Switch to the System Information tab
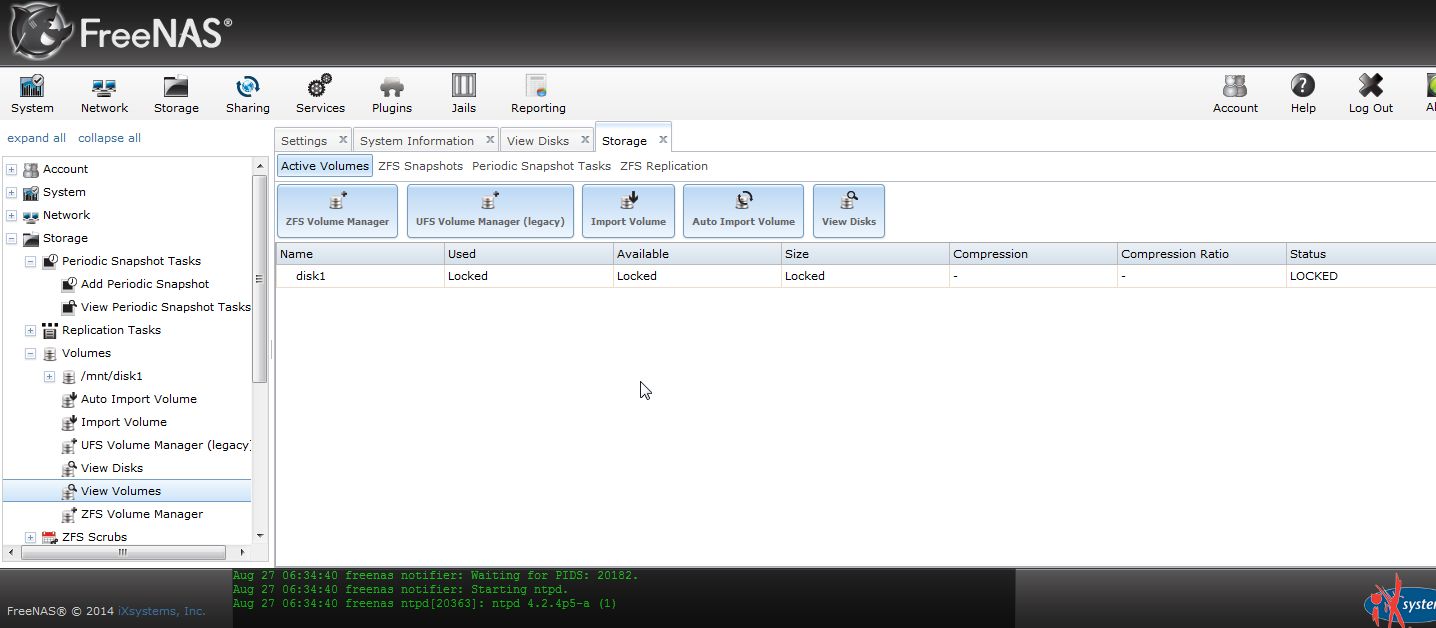Image resolution: width=1436 pixels, height=628 pixels. (x=417, y=141)
